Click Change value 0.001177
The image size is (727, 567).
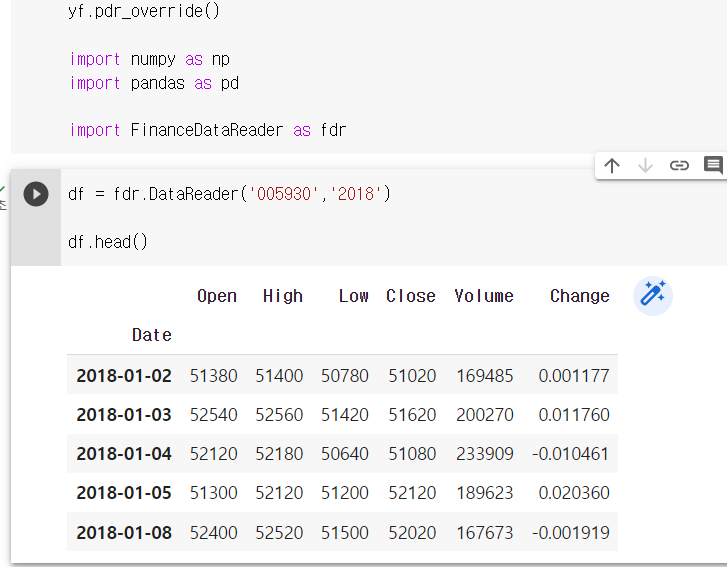574,376
